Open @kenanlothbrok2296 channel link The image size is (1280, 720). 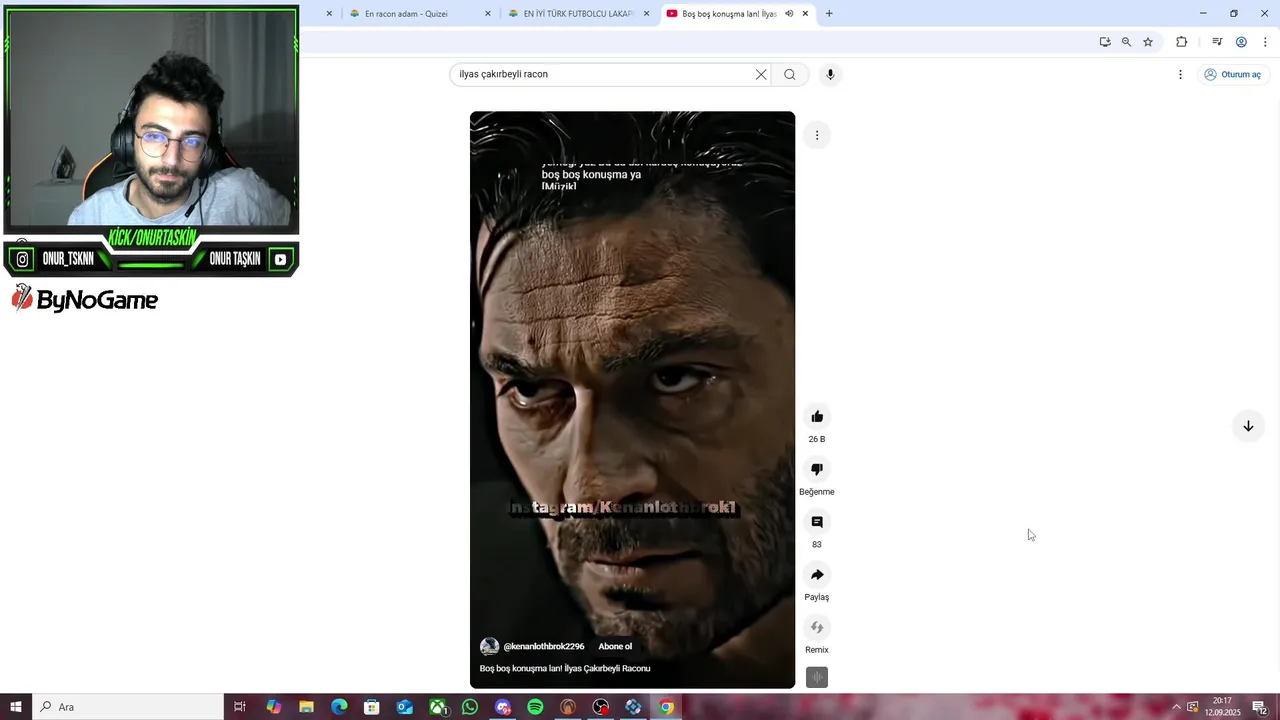[x=543, y=646]
